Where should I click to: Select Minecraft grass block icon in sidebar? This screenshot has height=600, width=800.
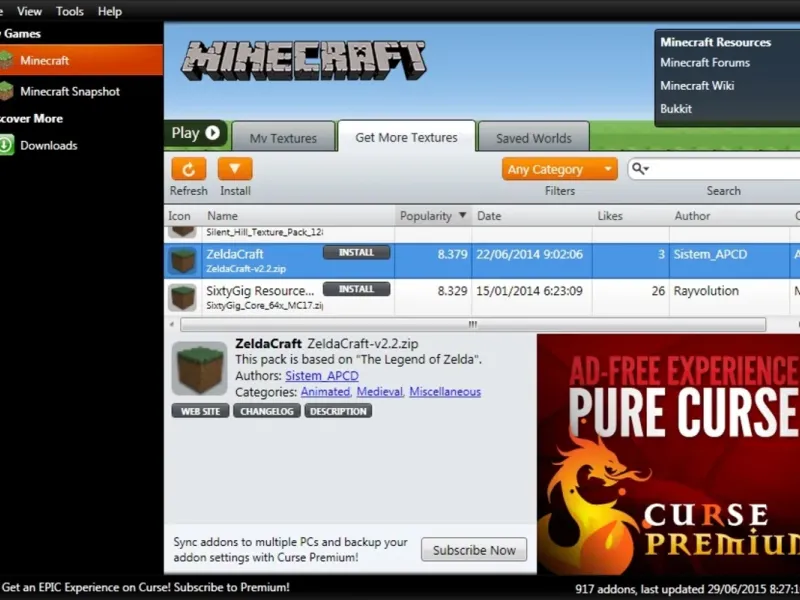[x=6, y=60]
